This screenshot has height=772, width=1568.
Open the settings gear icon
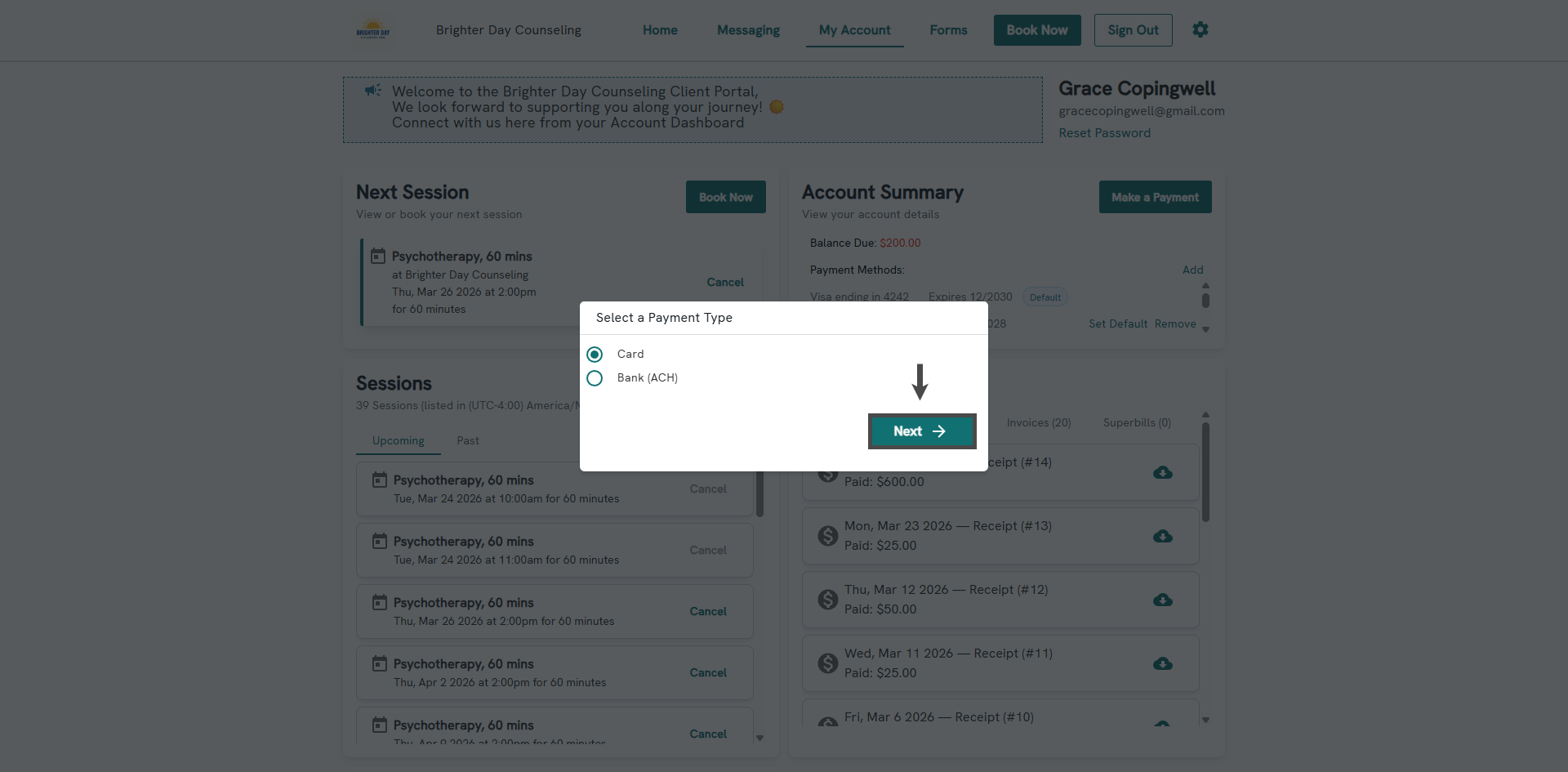[1200, 30]
